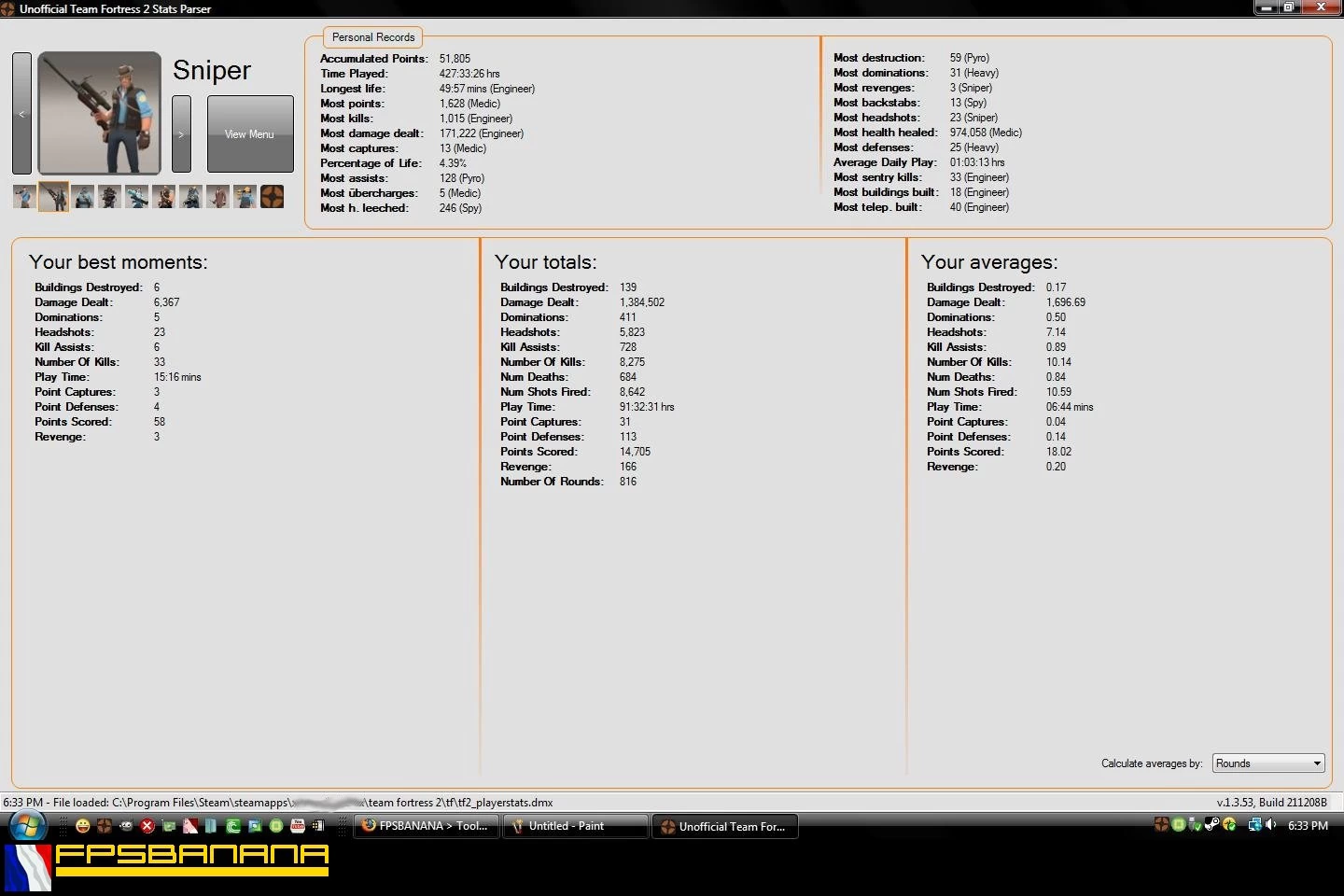This screenshot has height=896, width=1344.
Task: Select the Scout class thumbnail
Action: [24, 197]
